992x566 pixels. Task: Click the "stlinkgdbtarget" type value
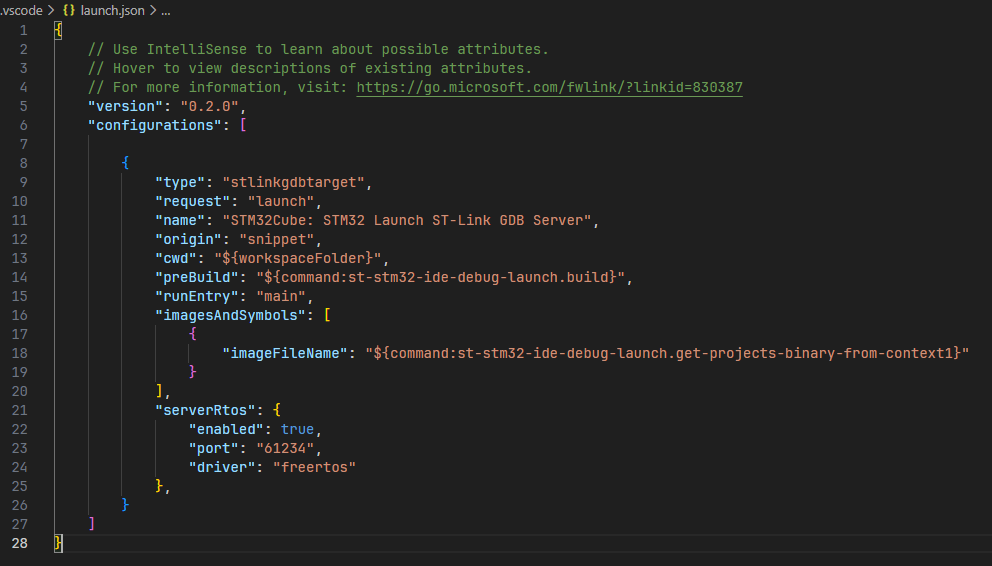(297, 182)
